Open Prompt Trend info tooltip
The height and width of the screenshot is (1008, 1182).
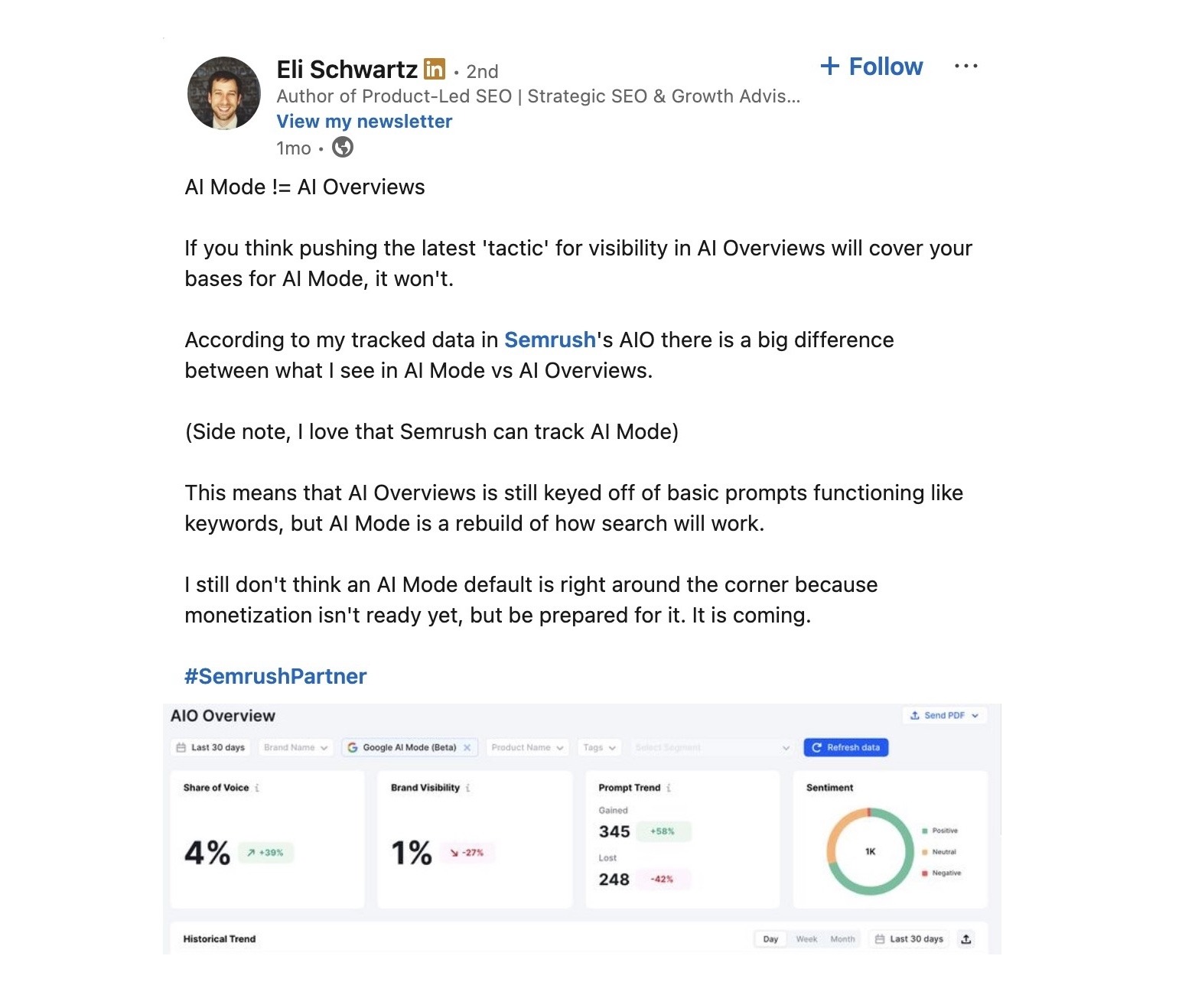[668, 788]
